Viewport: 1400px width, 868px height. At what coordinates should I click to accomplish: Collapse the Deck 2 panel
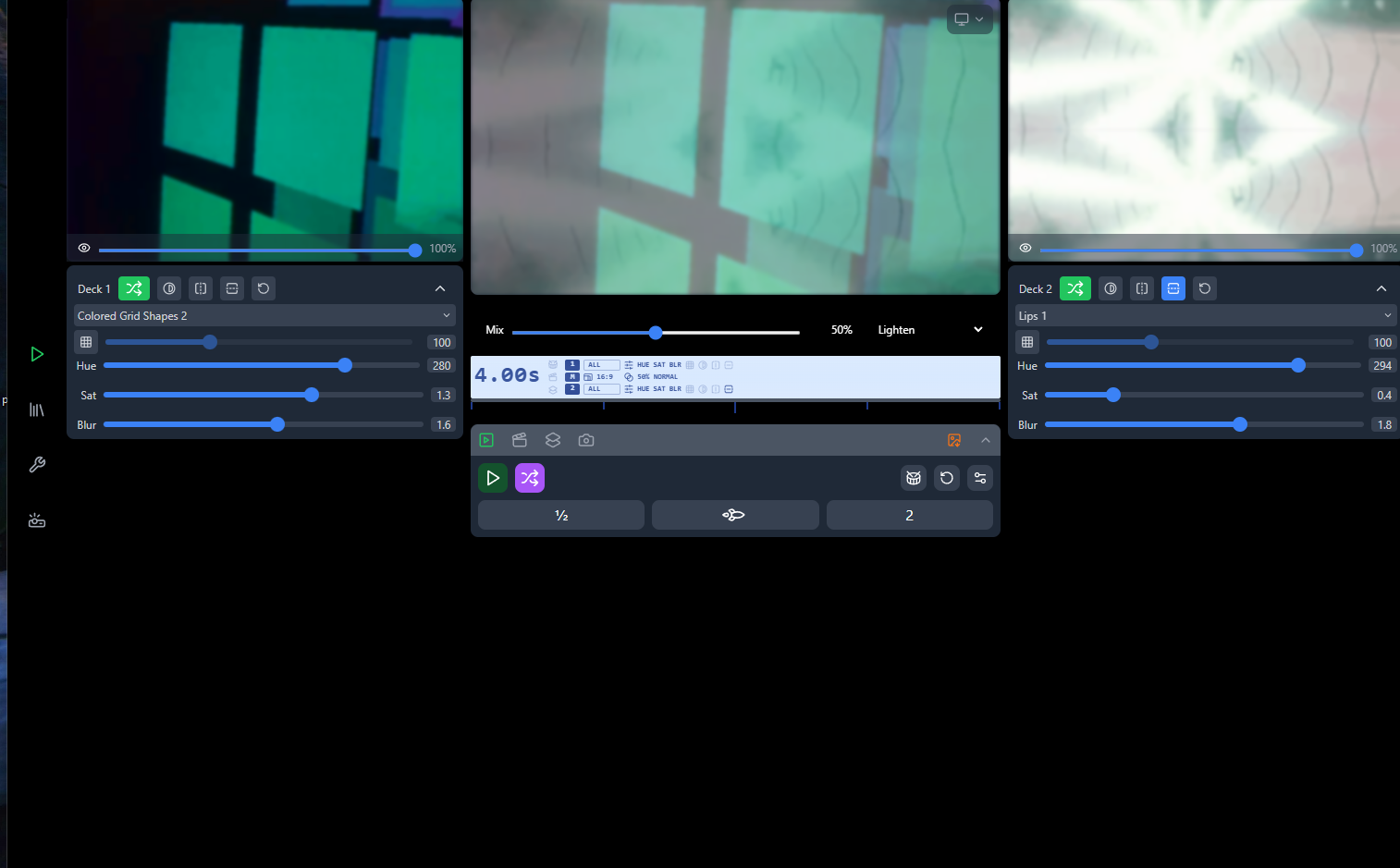point(1382,288)
